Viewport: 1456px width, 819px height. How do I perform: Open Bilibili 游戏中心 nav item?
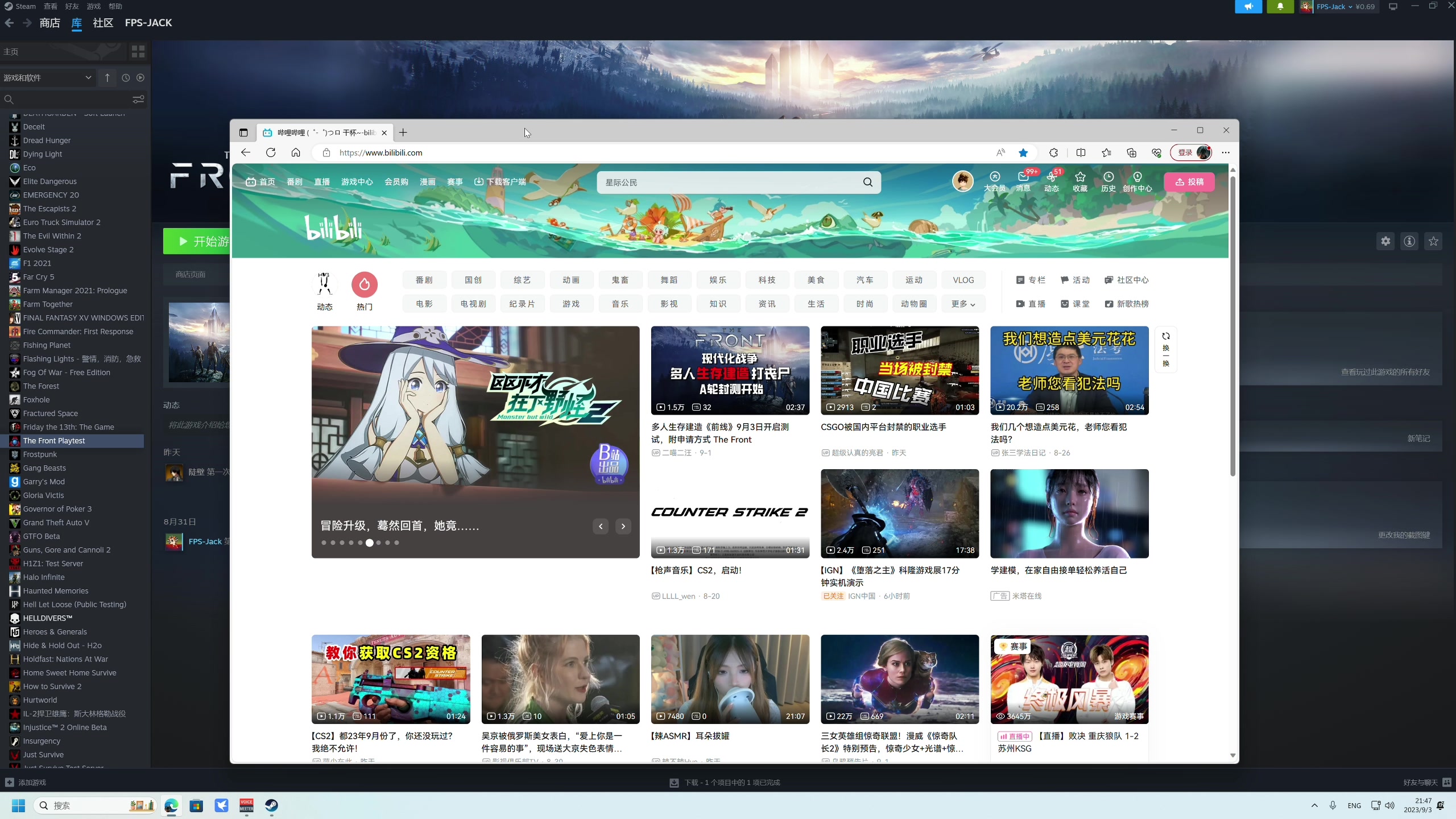point(357,182)
